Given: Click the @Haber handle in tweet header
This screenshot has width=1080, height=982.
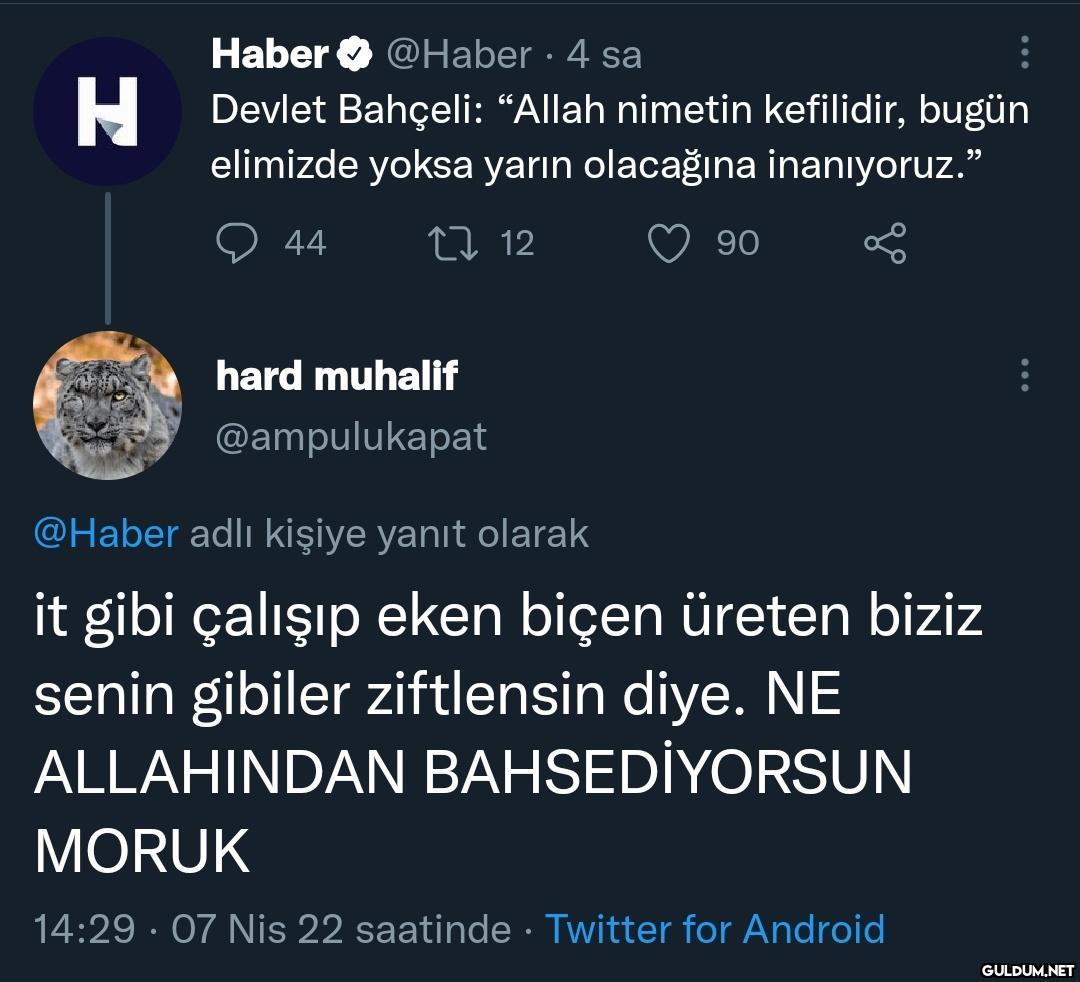Looking at the screenshot, I should (459, 54).
